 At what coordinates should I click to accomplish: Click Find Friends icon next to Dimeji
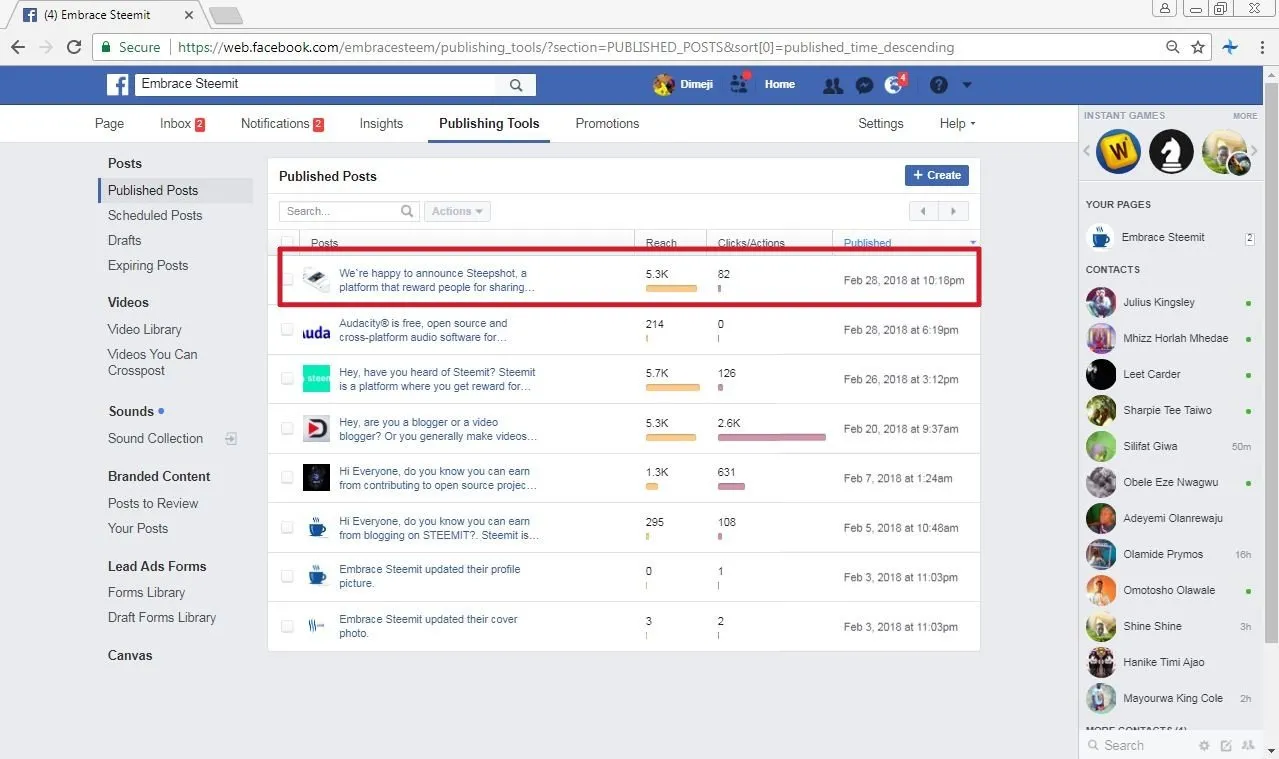(x=739, y=84)
